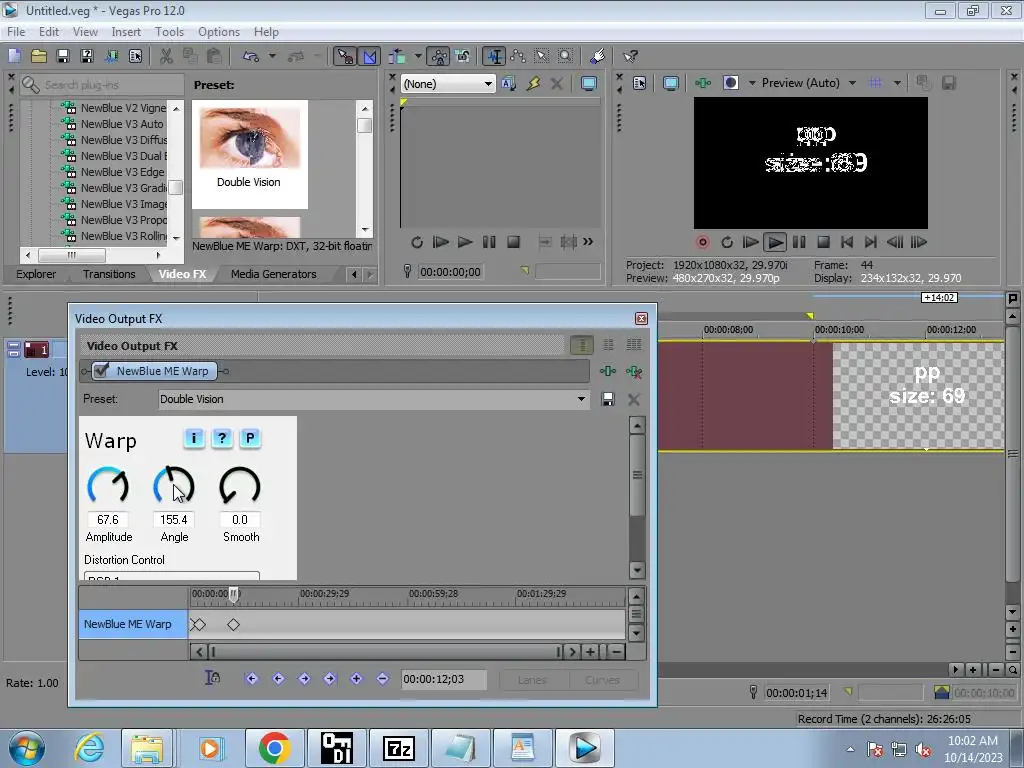Viewport: 1024px width, 768px height.
Task: Open the Auto Ripple mode dropdown arrow
Action: 418,56
